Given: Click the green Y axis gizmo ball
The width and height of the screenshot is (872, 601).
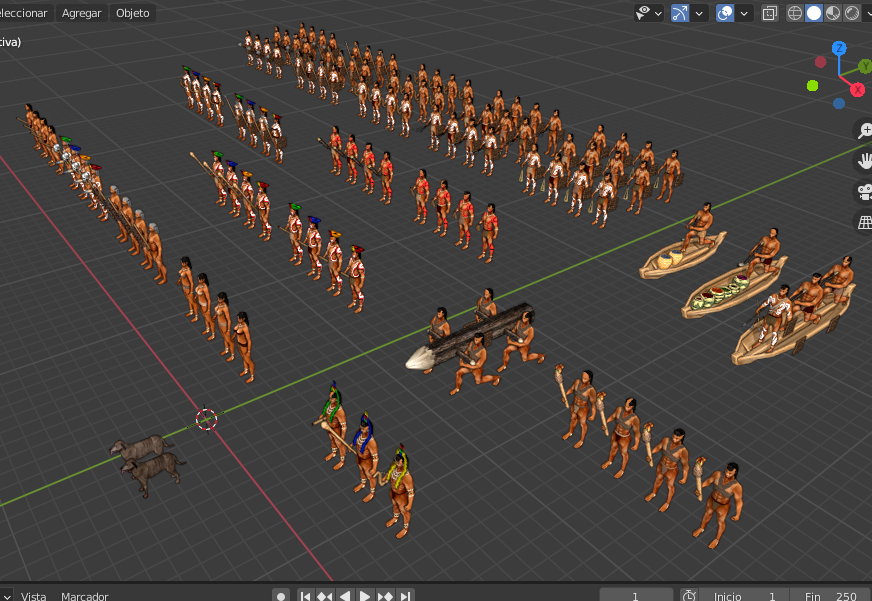Looking at the screenshot, I should point(865,66).
